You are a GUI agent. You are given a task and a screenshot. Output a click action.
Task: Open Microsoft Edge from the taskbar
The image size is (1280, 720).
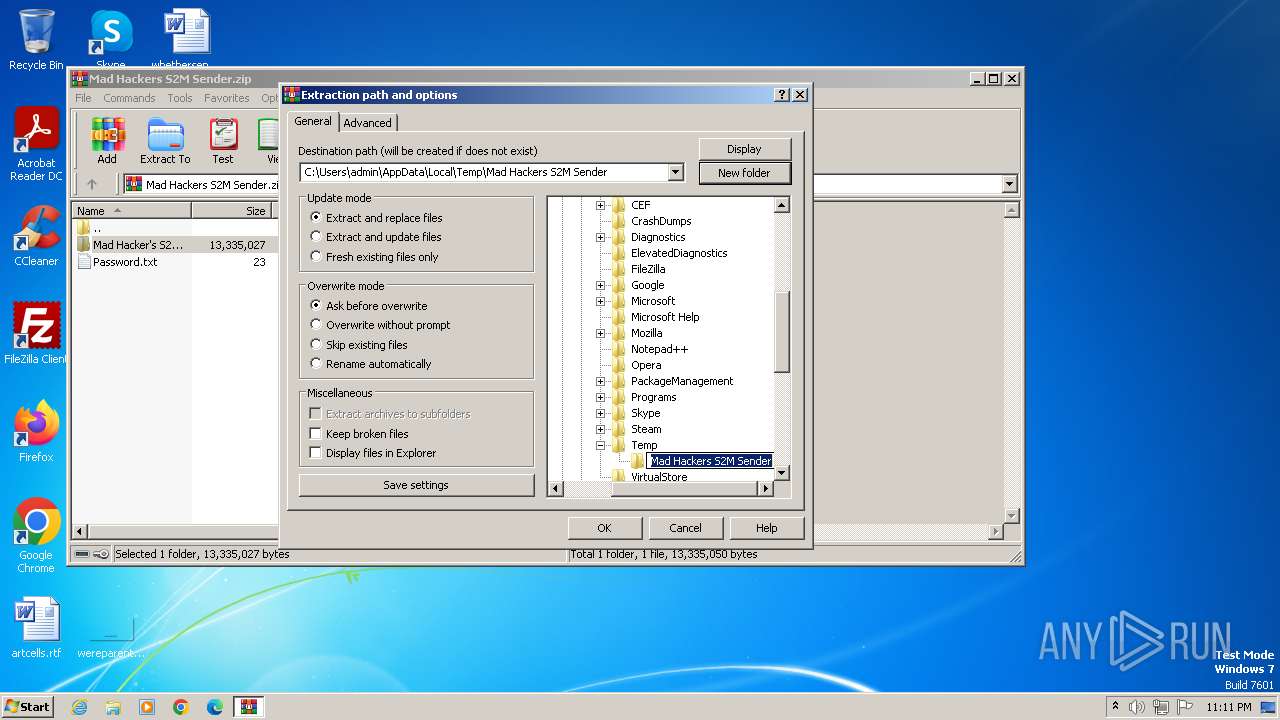(x=215, y=707)
